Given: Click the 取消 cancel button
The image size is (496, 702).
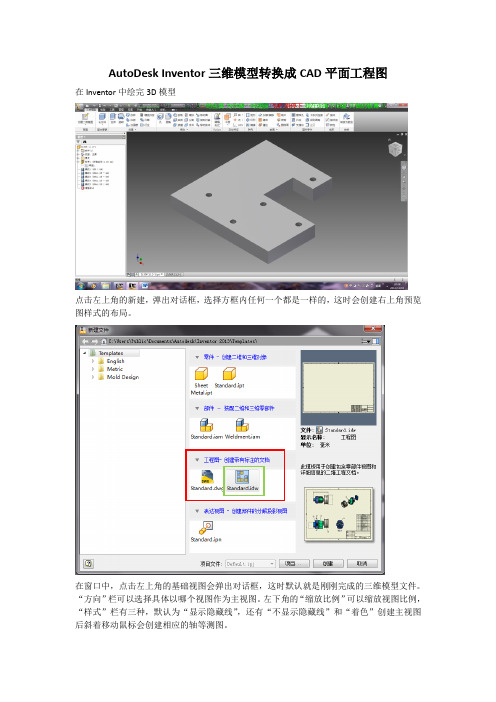Looking at the screenshot, I should (362, 564).
